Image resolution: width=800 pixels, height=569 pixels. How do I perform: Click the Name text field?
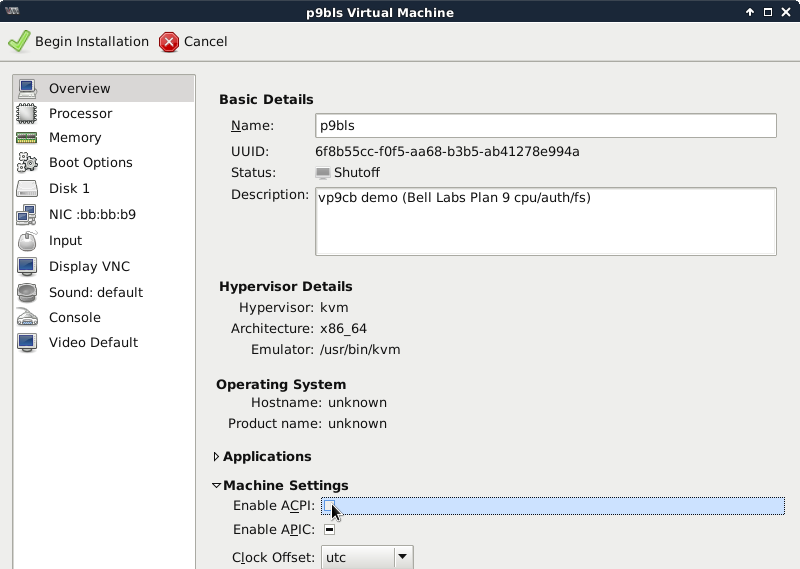click(545, 125)
